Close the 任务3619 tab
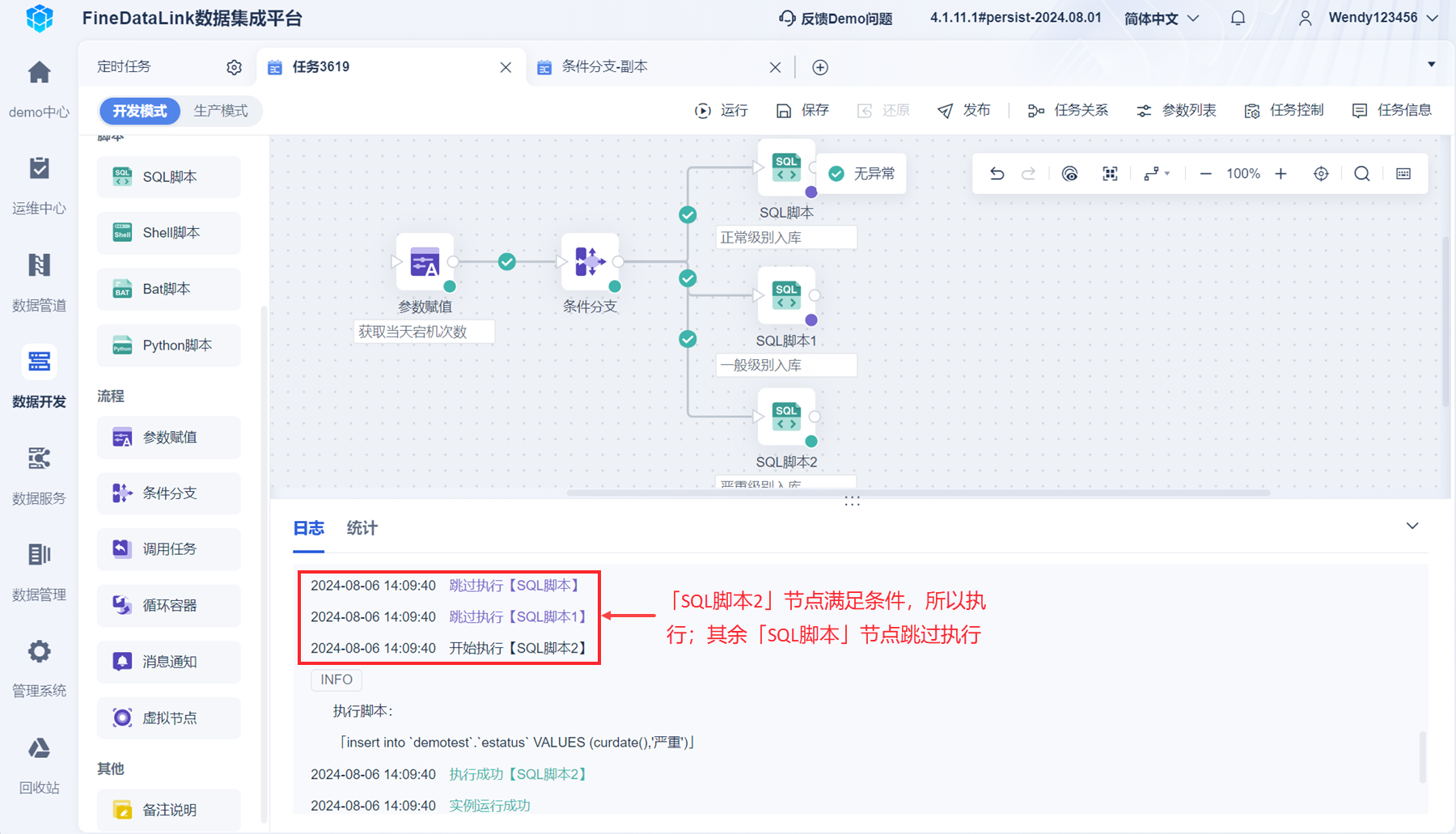Viewport: 1456px width, 834px height. click(506, 67)
